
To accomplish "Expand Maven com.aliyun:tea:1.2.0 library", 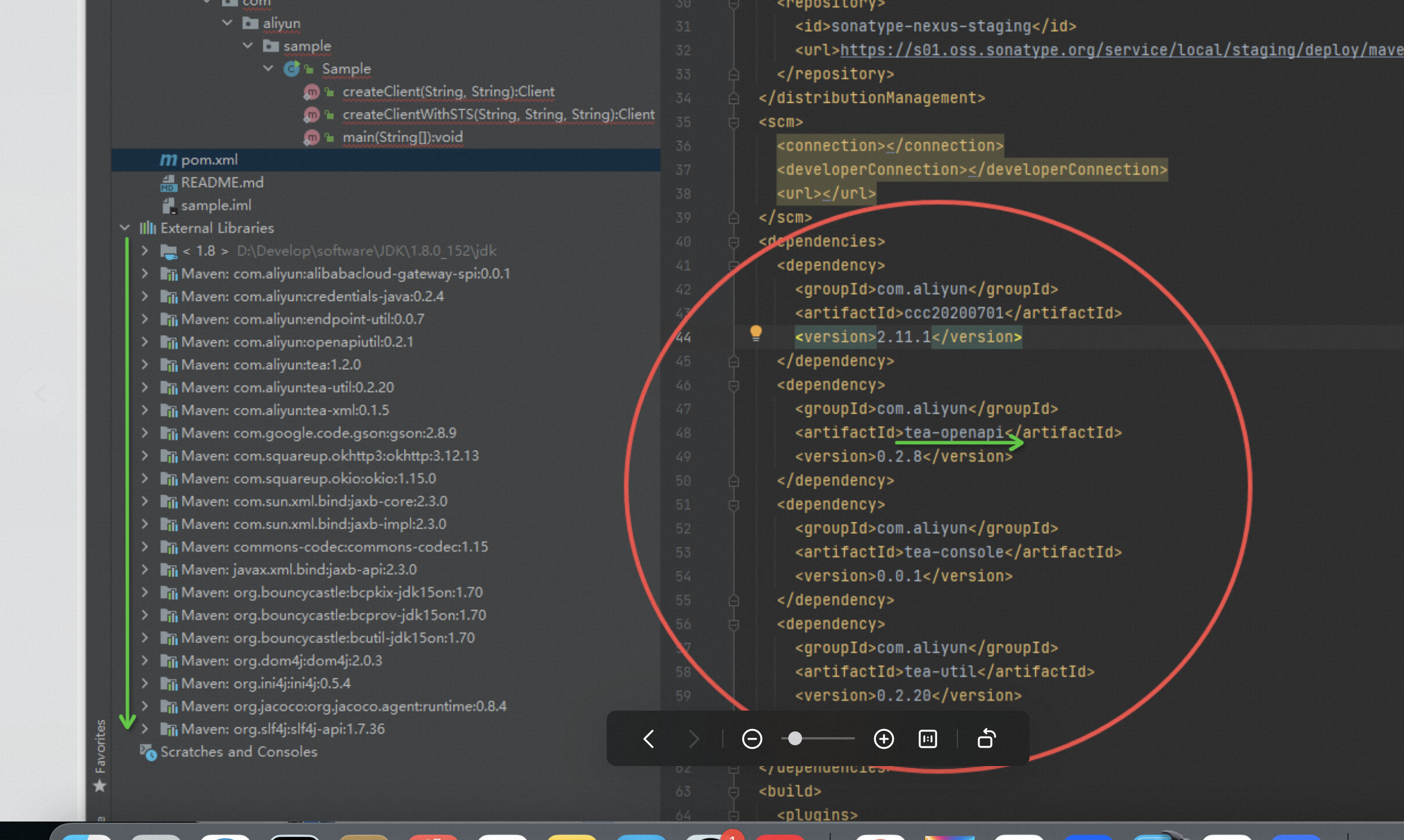I will click(x=145, y=365).
